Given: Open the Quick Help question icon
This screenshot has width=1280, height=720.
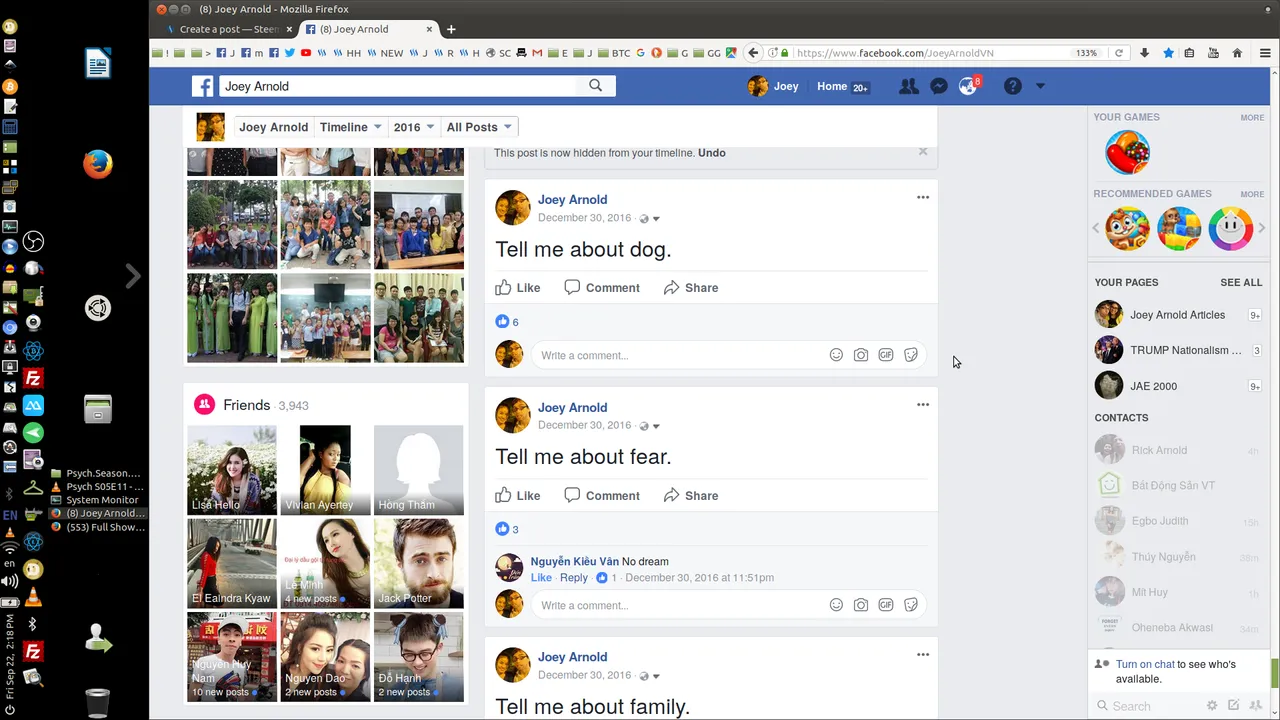Looking at the screenshot, I should tap(1013, 87).
